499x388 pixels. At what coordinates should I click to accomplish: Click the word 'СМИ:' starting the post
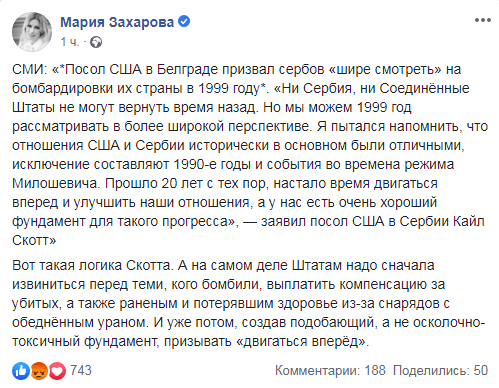(x=30, y=69)
